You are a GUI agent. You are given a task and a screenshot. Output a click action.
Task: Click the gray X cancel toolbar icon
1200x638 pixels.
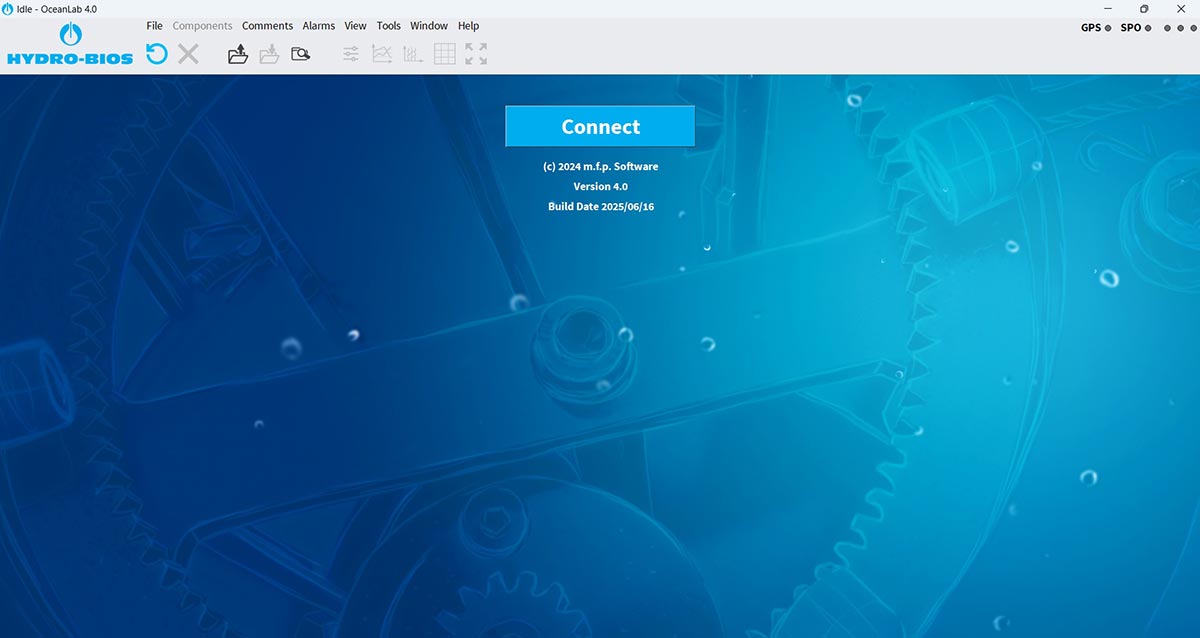[x=188, y=54]
